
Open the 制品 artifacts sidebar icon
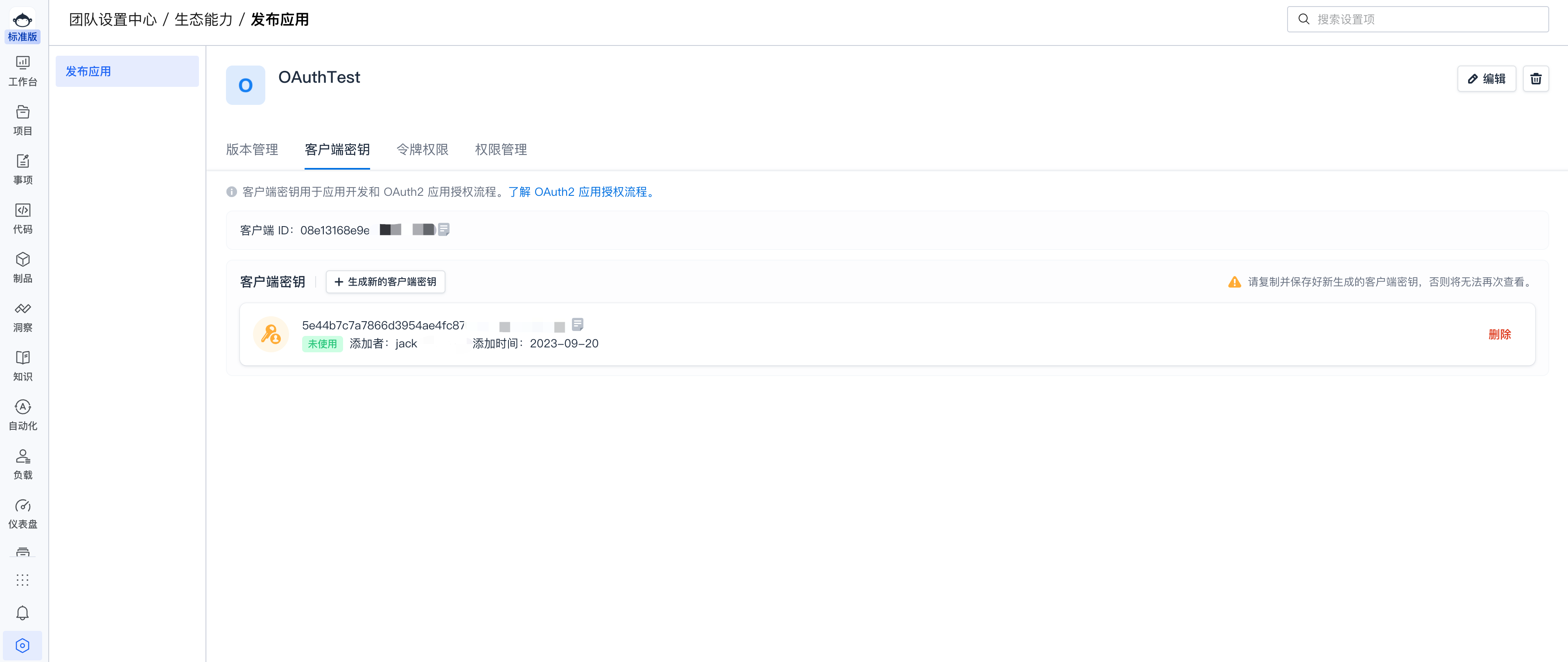pos(23,268)
